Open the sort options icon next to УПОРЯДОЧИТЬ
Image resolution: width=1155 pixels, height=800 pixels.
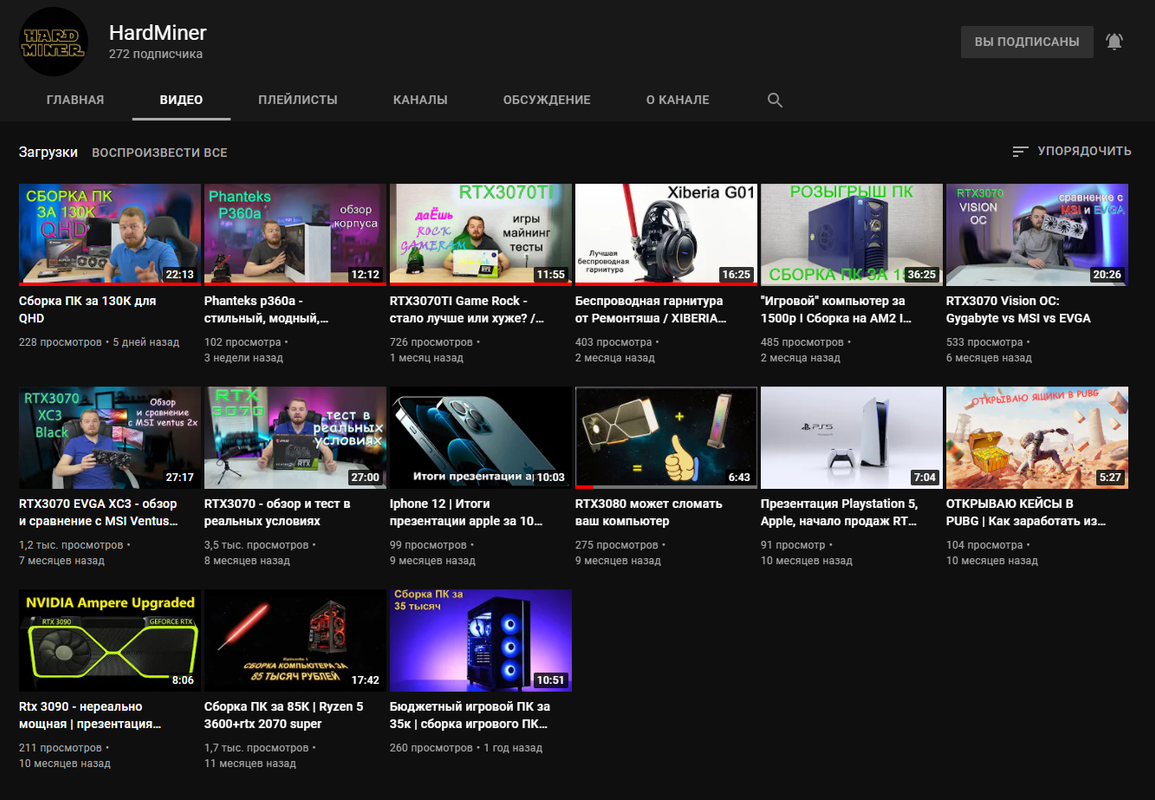click(1020, 151)
